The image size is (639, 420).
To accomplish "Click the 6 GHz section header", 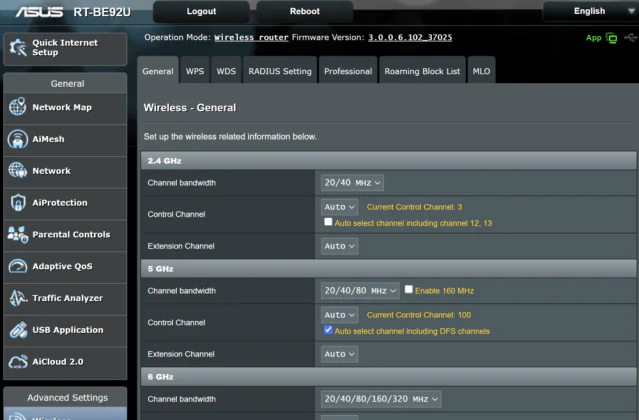I will click(388, 377).
